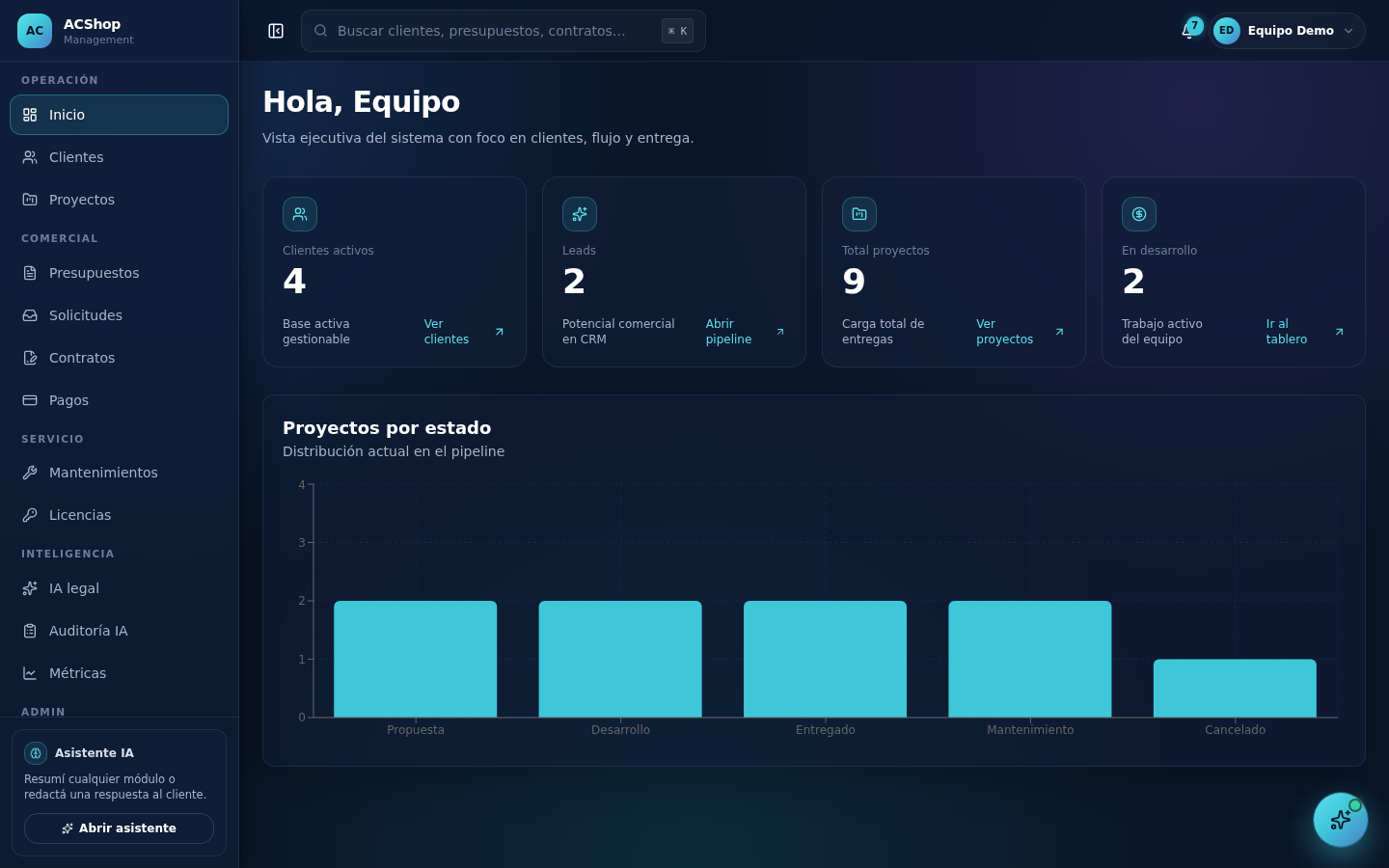This screenshot has height=868, width=1389.
Task: Open Presupuestos section
Action: coord(119,273)
